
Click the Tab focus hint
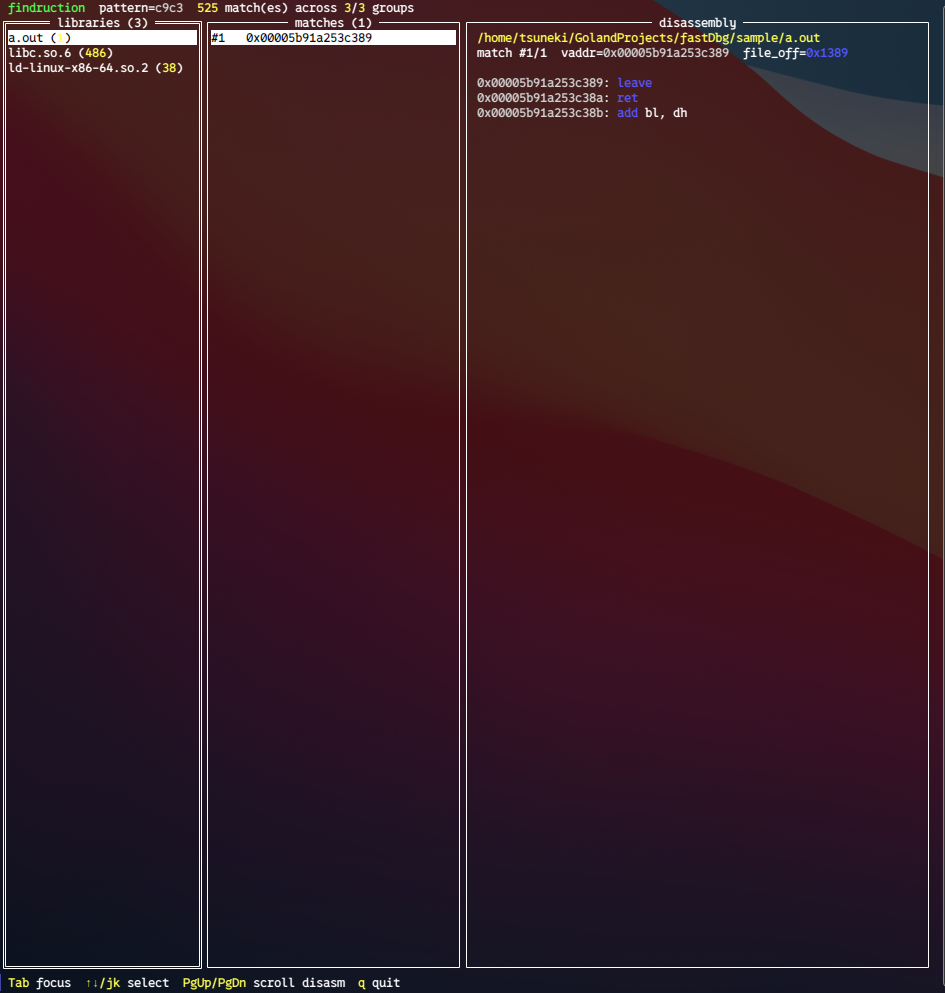pyautogui.click(x=39, y=983)
